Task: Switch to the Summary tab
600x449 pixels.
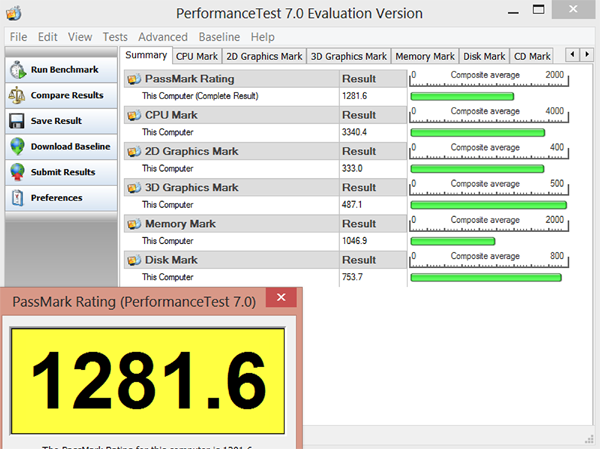Action: (146, 56)
